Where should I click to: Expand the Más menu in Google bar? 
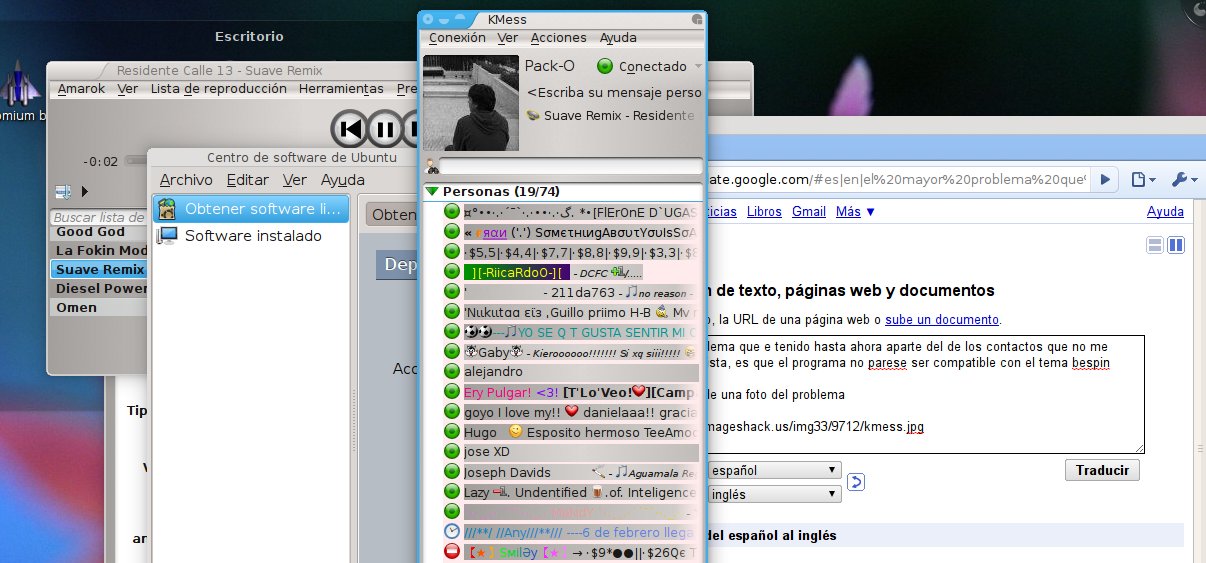tap(855, 212)
